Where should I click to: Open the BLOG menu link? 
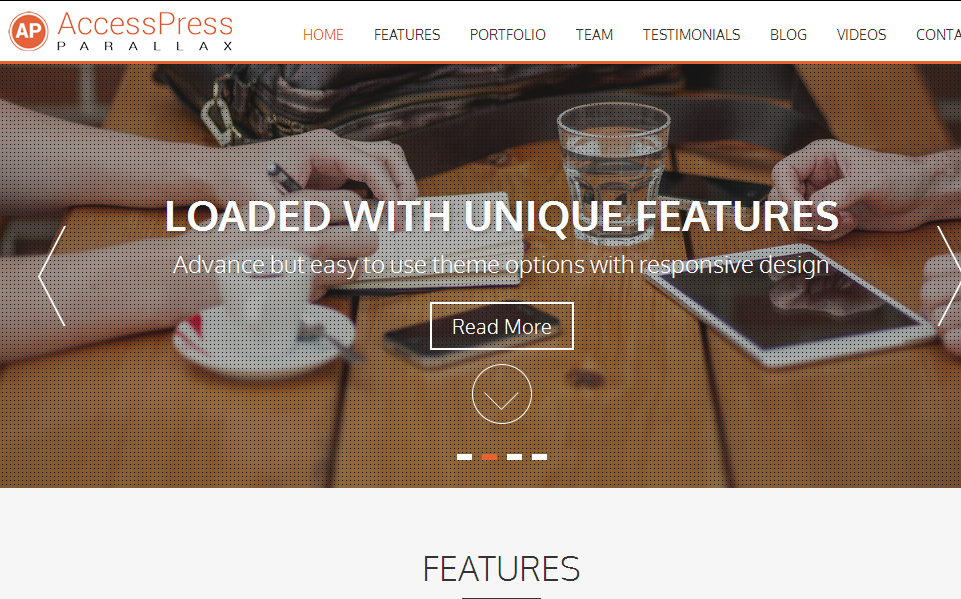coord(788,35)
